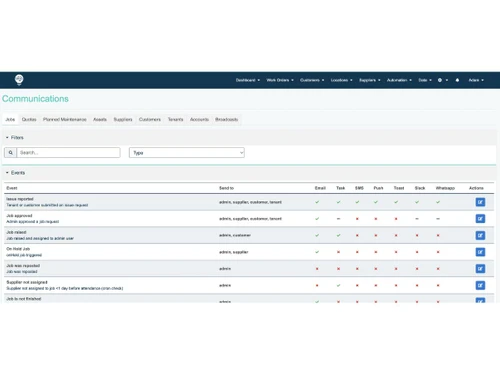Toggle Task check for Supplier not assigned
500x375 pixels.
point(338,285)
